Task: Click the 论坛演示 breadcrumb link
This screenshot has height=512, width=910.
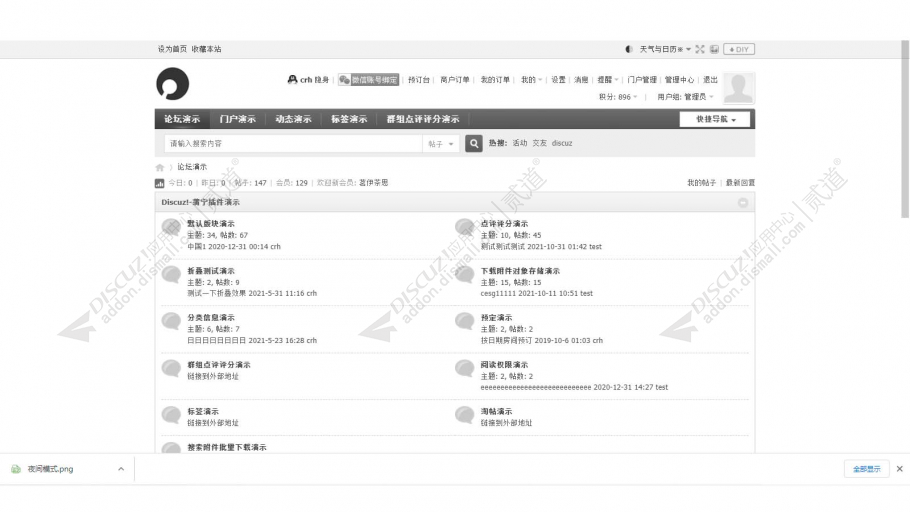Action: 192,167
